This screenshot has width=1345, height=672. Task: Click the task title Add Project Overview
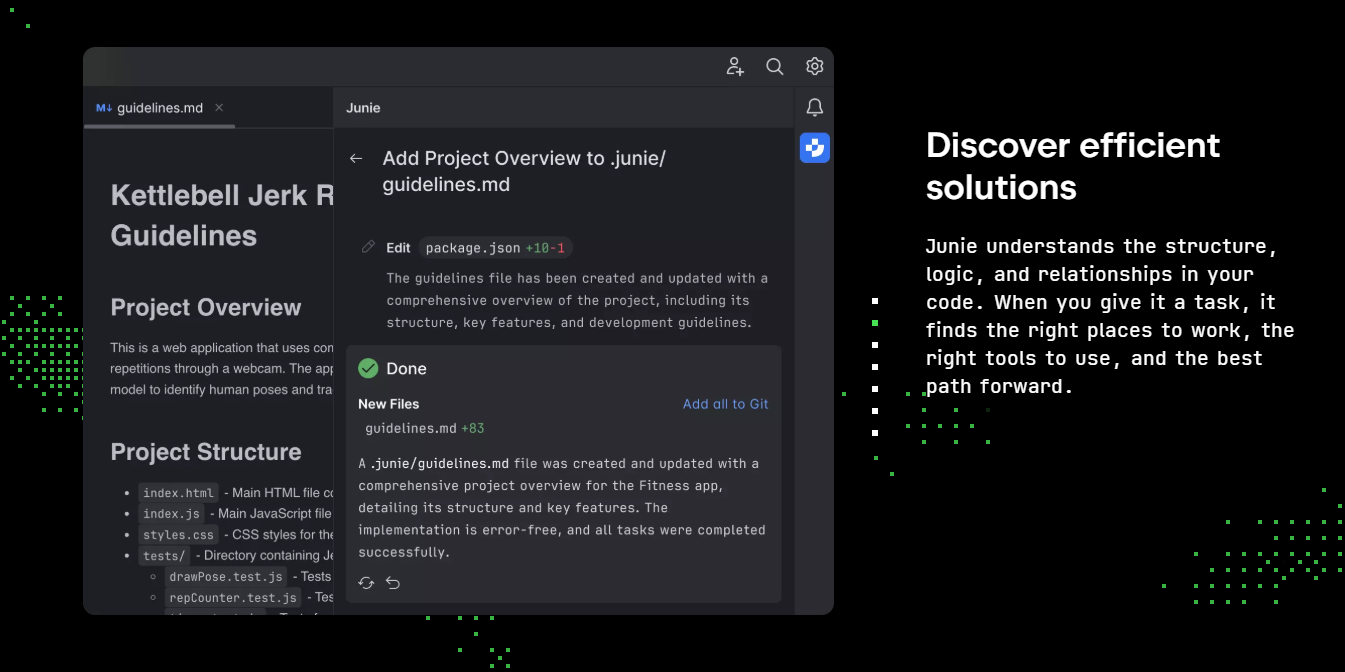pos(524,171)
